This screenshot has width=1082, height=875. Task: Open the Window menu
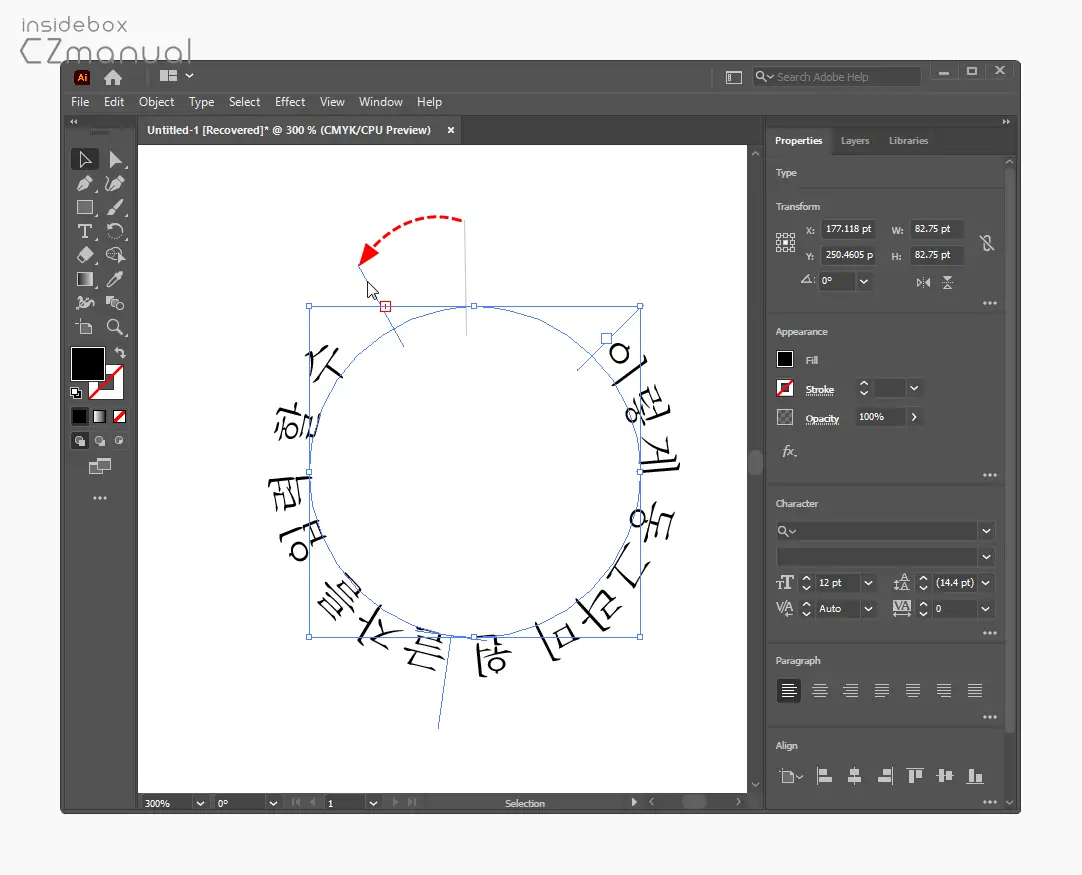[x=381, y=102]
